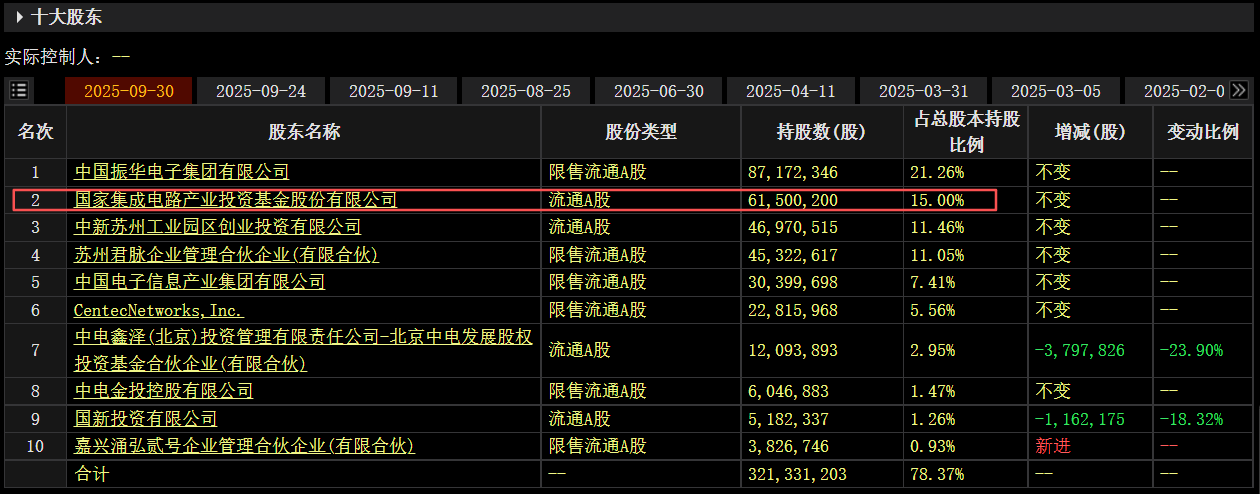Select holding value 46,970,515
Image resolution: width=1260 pixels, height=494 pixels.
pyautogui.click(x=792, y=227)
